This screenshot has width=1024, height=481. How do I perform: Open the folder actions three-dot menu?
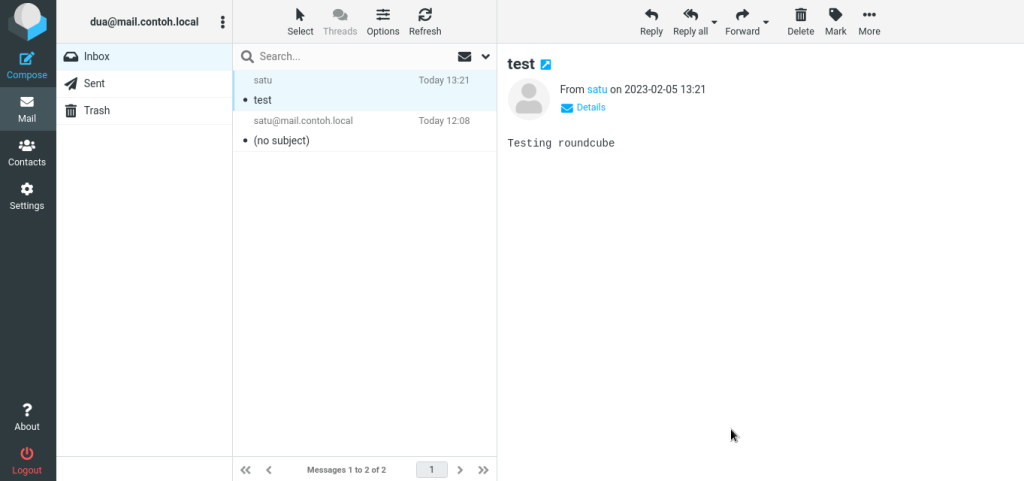pyautogui.click(x=223, y=22)
